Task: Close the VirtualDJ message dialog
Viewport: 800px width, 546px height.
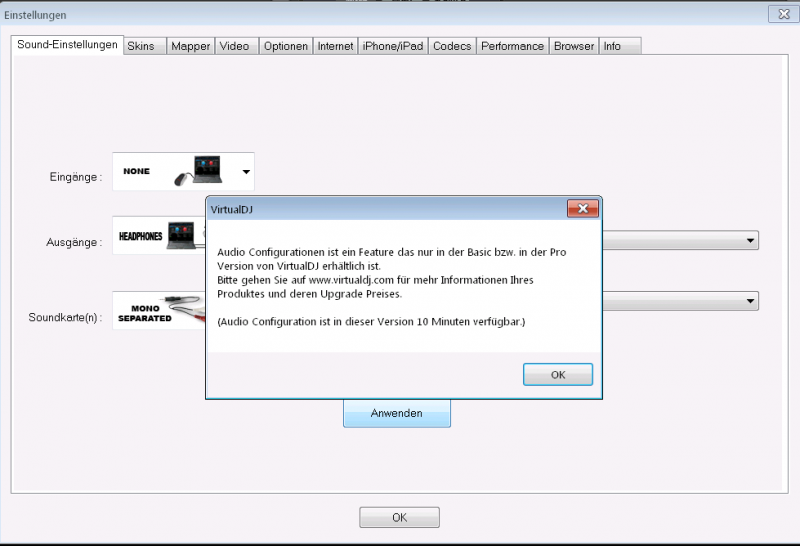Action: point(583,208)
